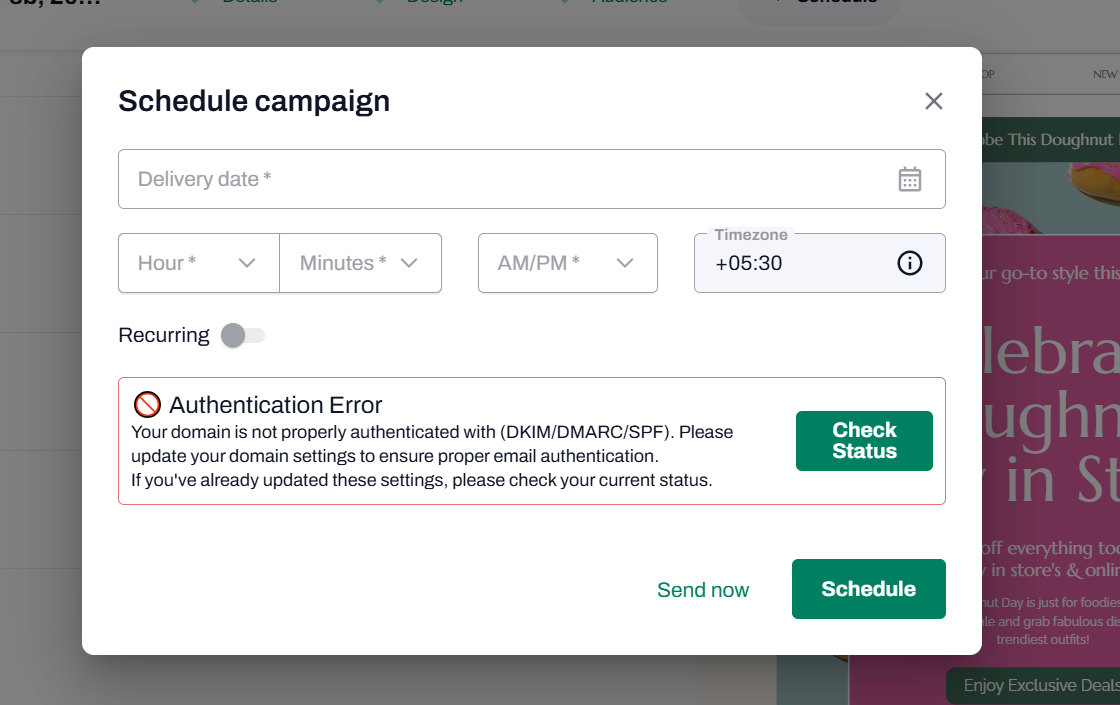
Task: Open the AM/PM dropdown
Action: 568,263
